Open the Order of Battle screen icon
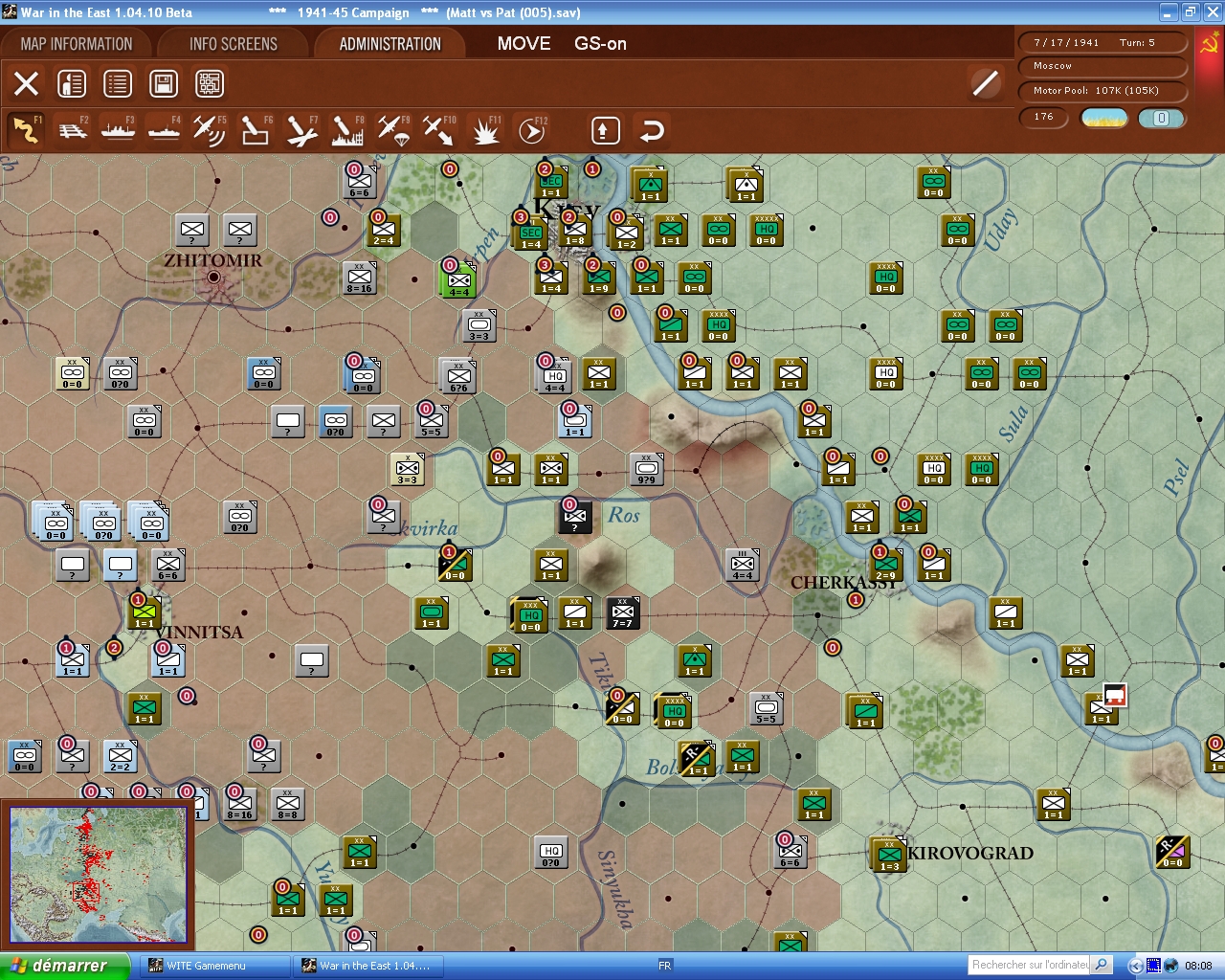Image resolution: width=1225 pixels, height=980 pixels. click(x=72, y=84)
